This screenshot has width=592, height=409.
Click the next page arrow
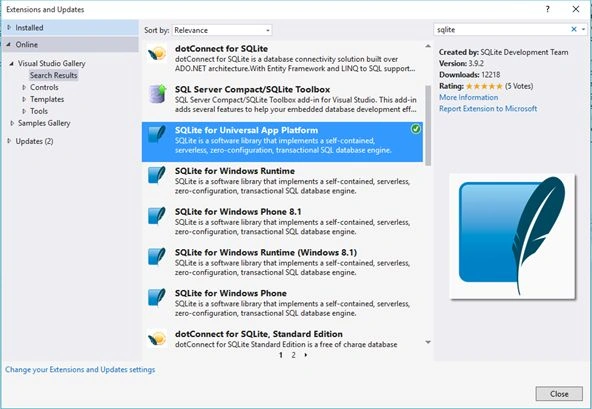[306, 355]
